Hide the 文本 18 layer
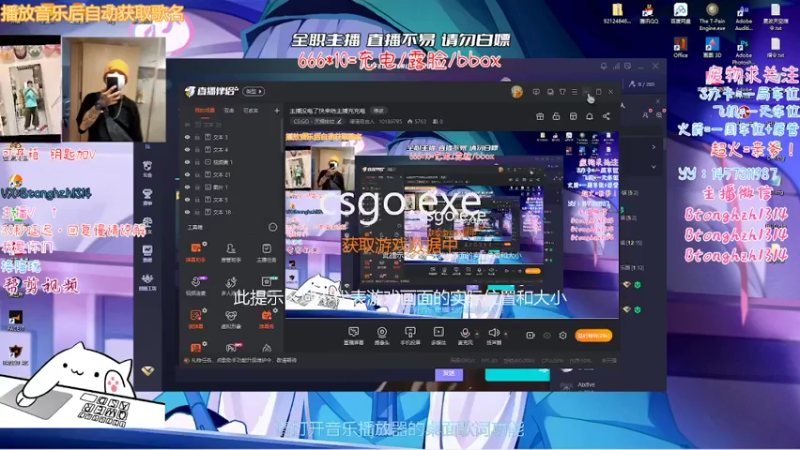The image size is (800, 450). (187, 212)
